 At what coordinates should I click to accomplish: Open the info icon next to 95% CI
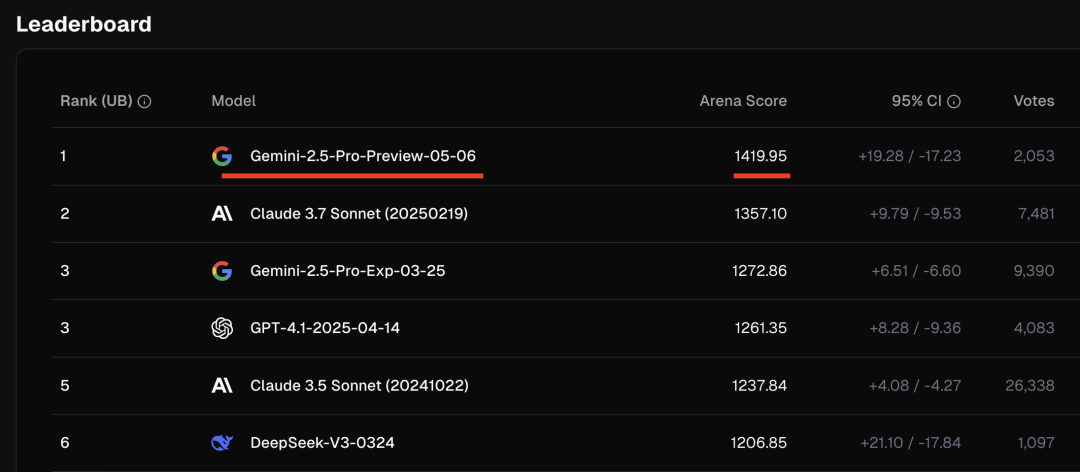[x=954, y=101]
